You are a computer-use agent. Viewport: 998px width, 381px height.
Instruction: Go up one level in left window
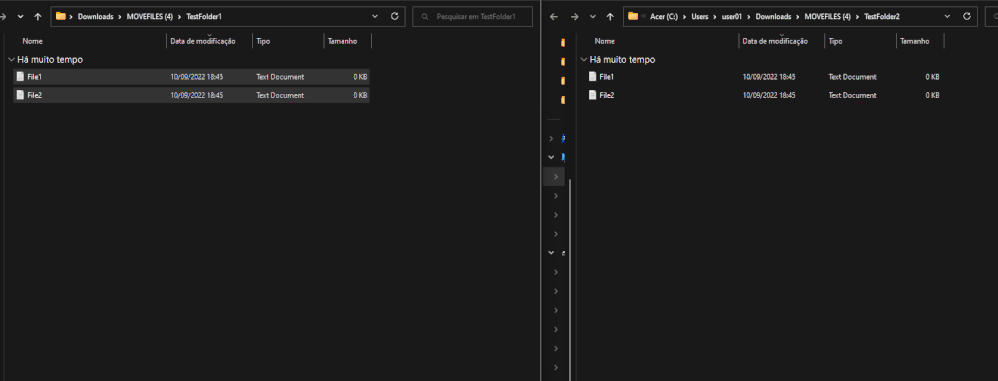38,17
